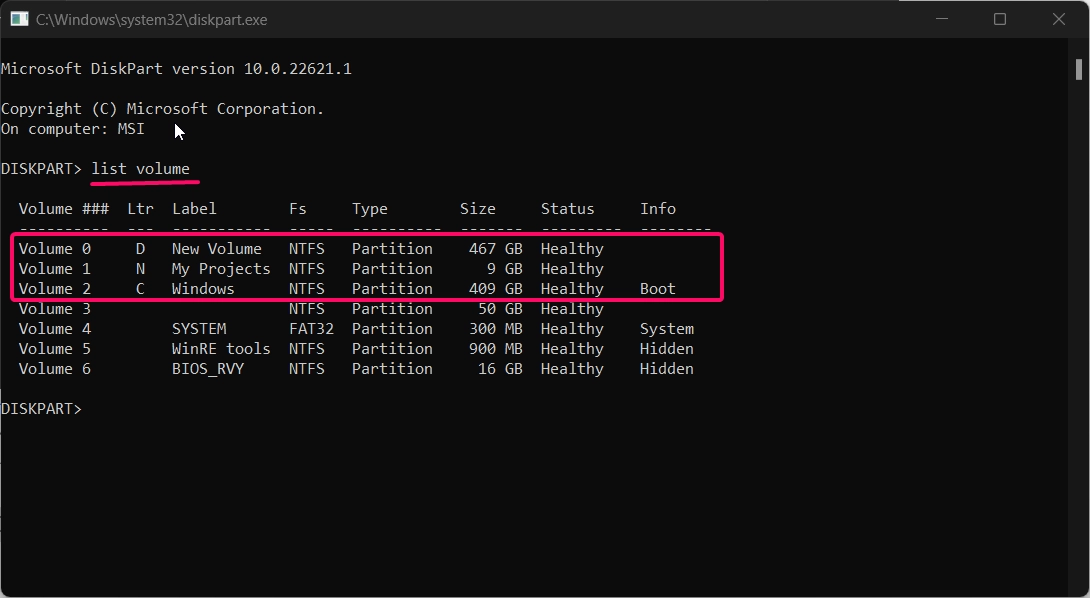Click 'Partition' type of Volume 6
The width and height of the screenshot is (1090, 598).
point(392,369)
